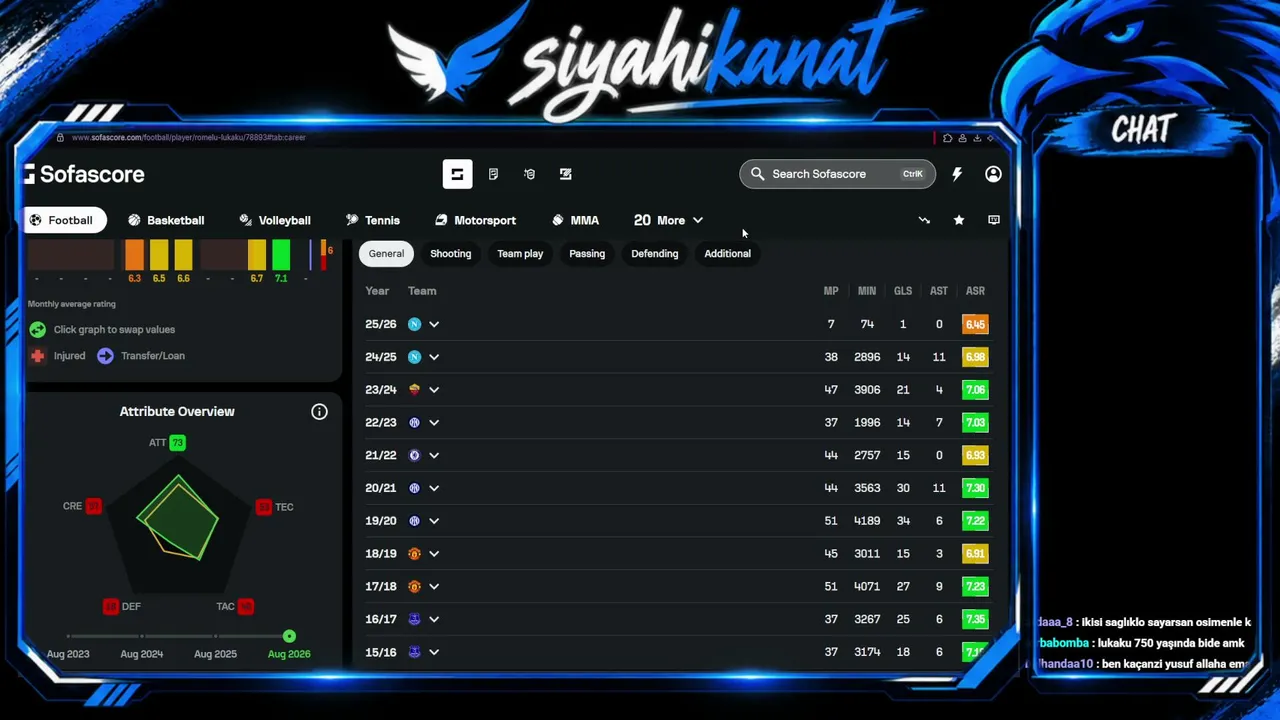Expand the 17/18 season row
Screen dimensions: 1280x720
tap(434, 587)
